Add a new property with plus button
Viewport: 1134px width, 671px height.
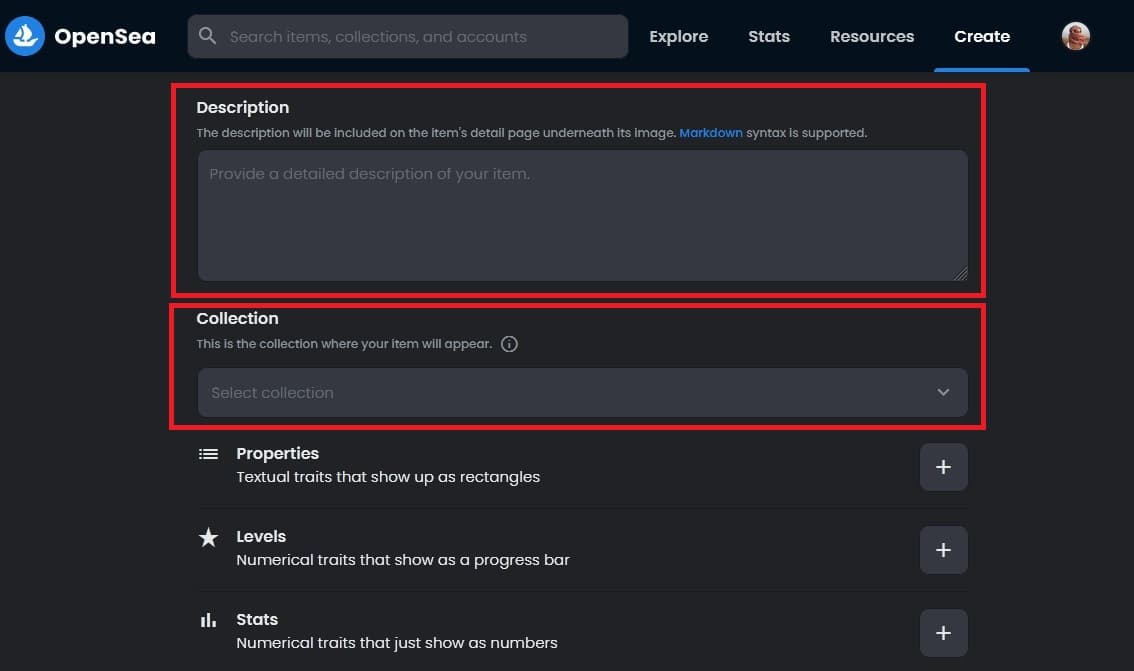click(x=943, y=467)
